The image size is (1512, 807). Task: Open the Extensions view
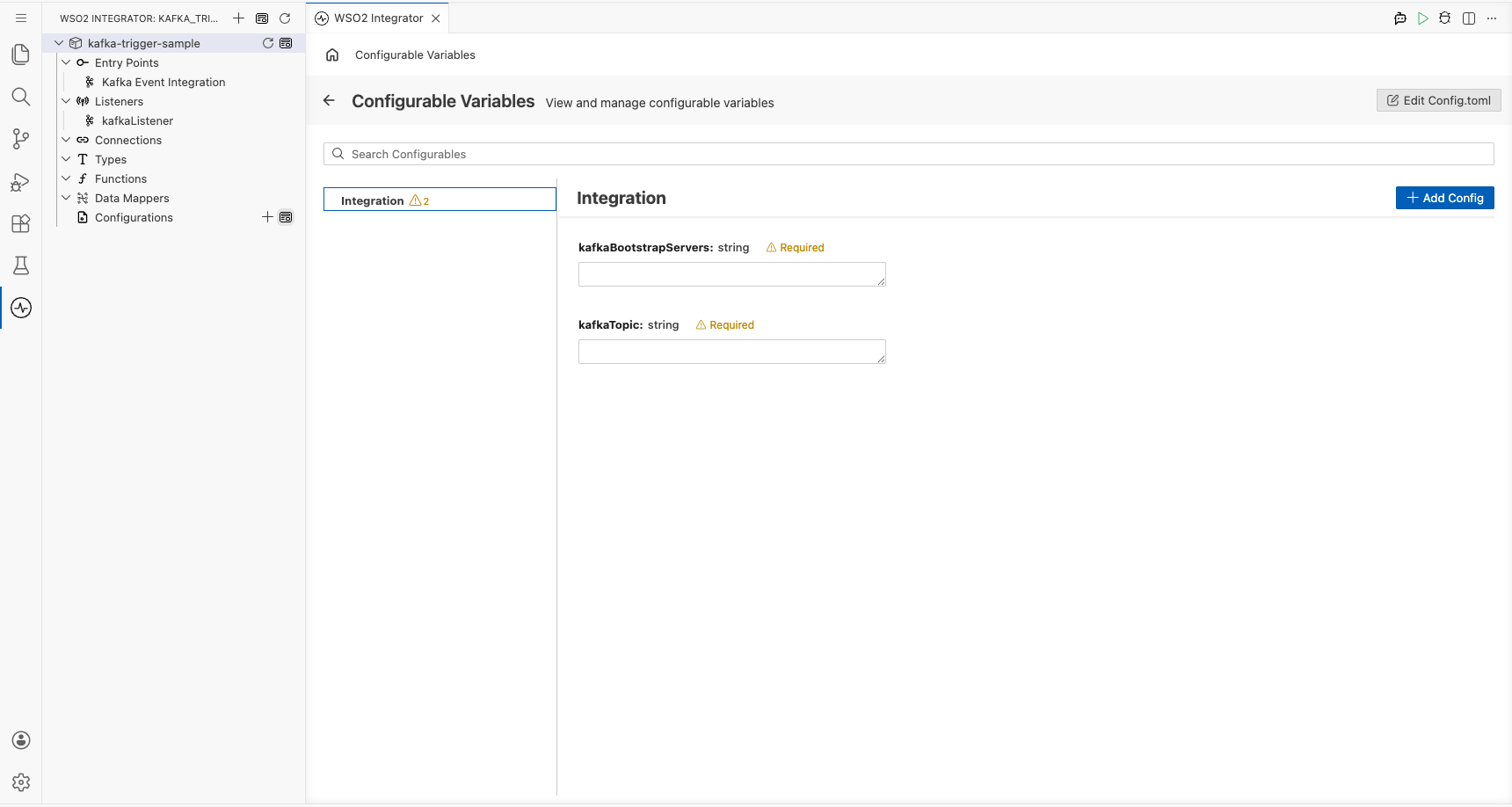click(21, 223)
